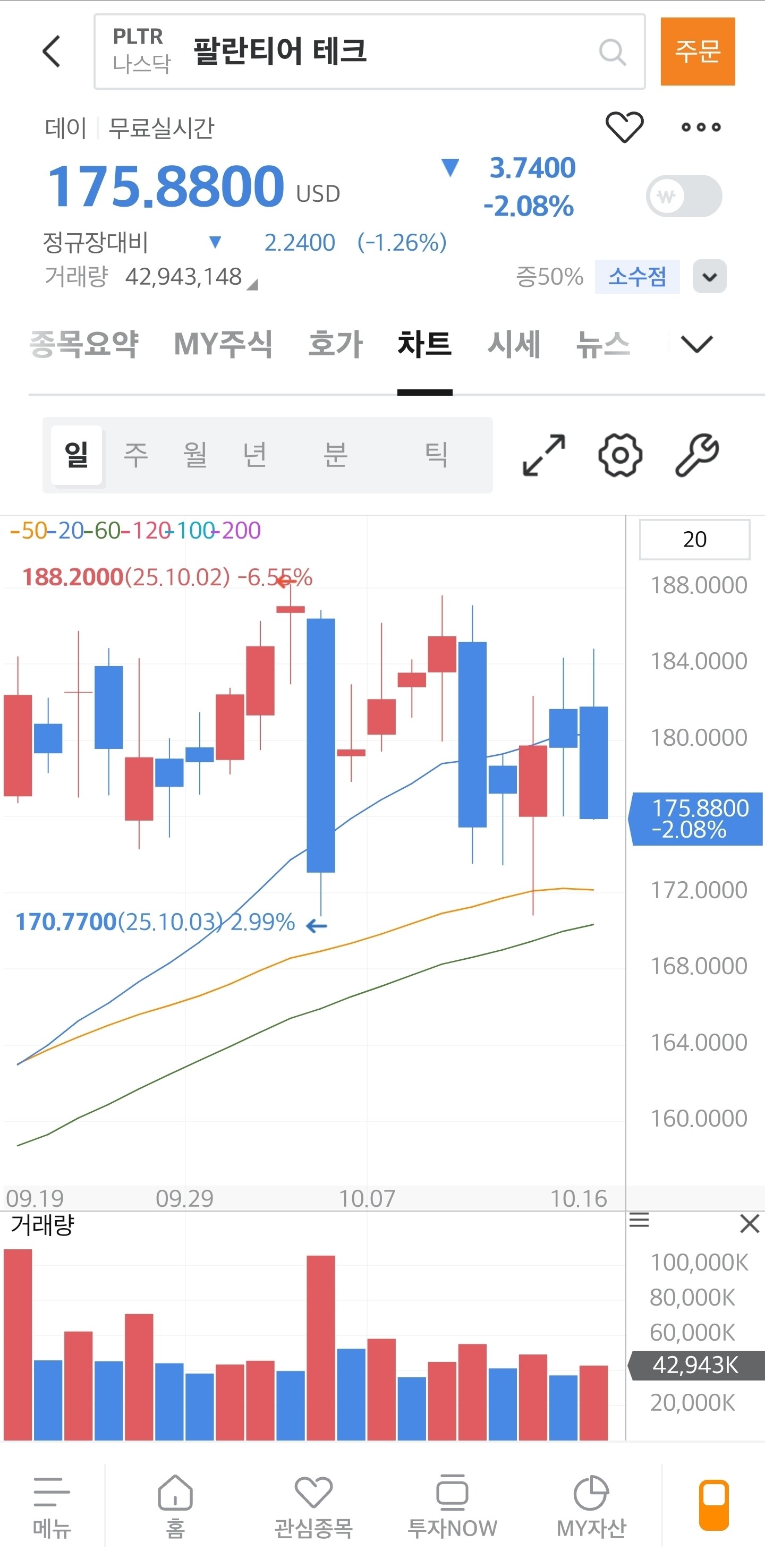765x1568 pixels.
Task: Open chart settings gear icon
Action: (x=620, y=455)
